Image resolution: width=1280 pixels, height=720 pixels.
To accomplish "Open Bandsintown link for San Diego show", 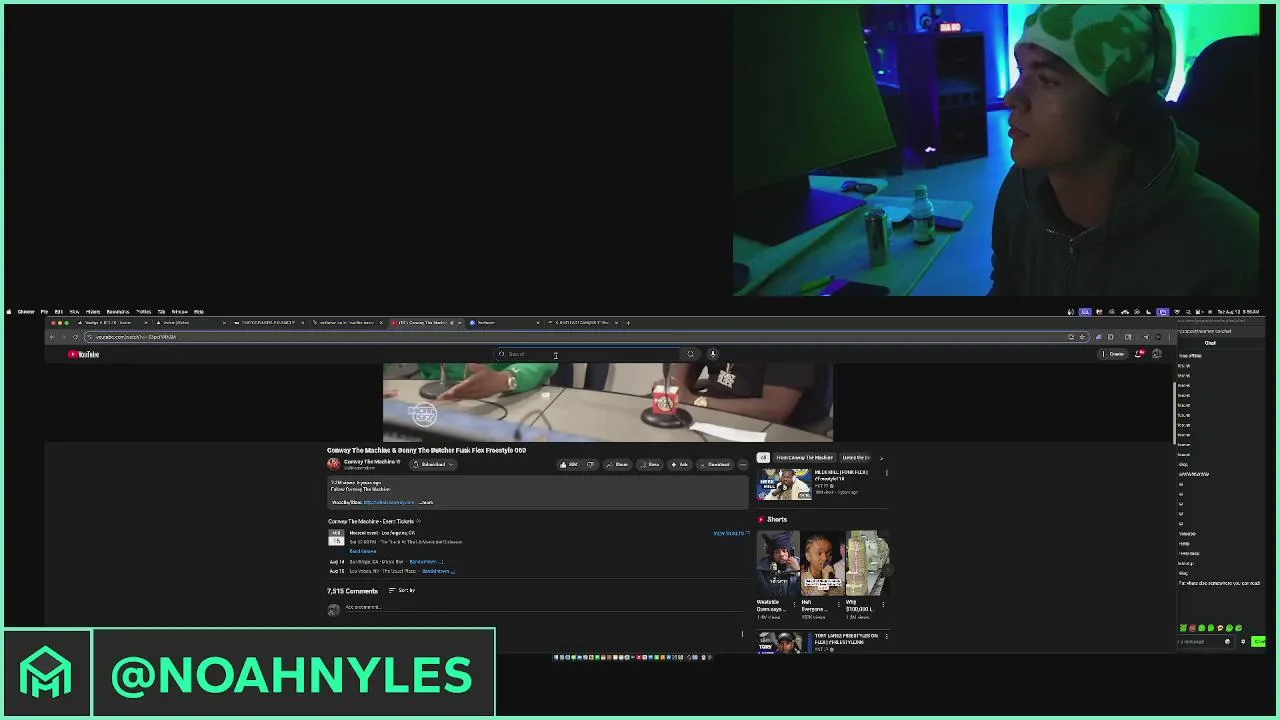I will pos(426,562).
